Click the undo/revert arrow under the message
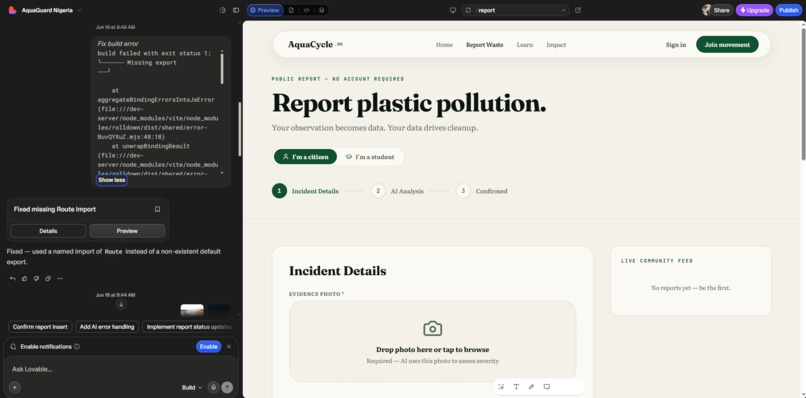 click(x=12, y=279)
